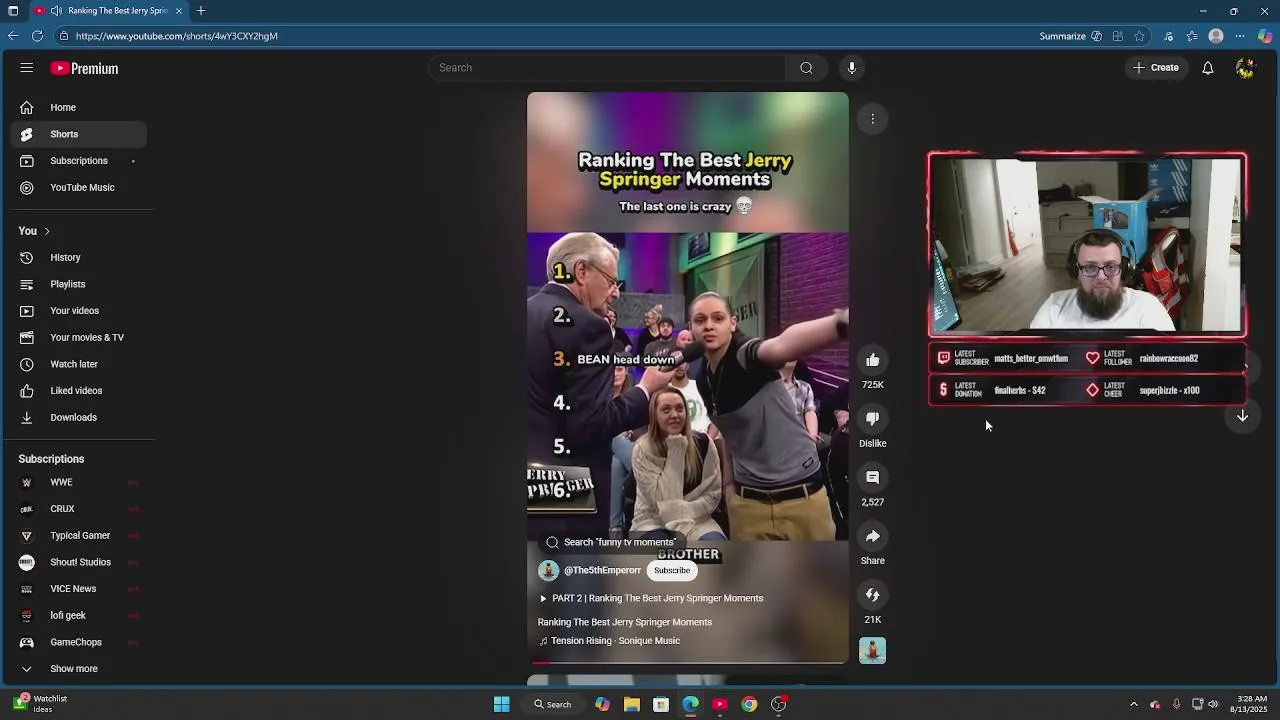Open the YouTube hamburger guide menu
The width and height of the screenshot is (1280, 720).
(27, 68)
